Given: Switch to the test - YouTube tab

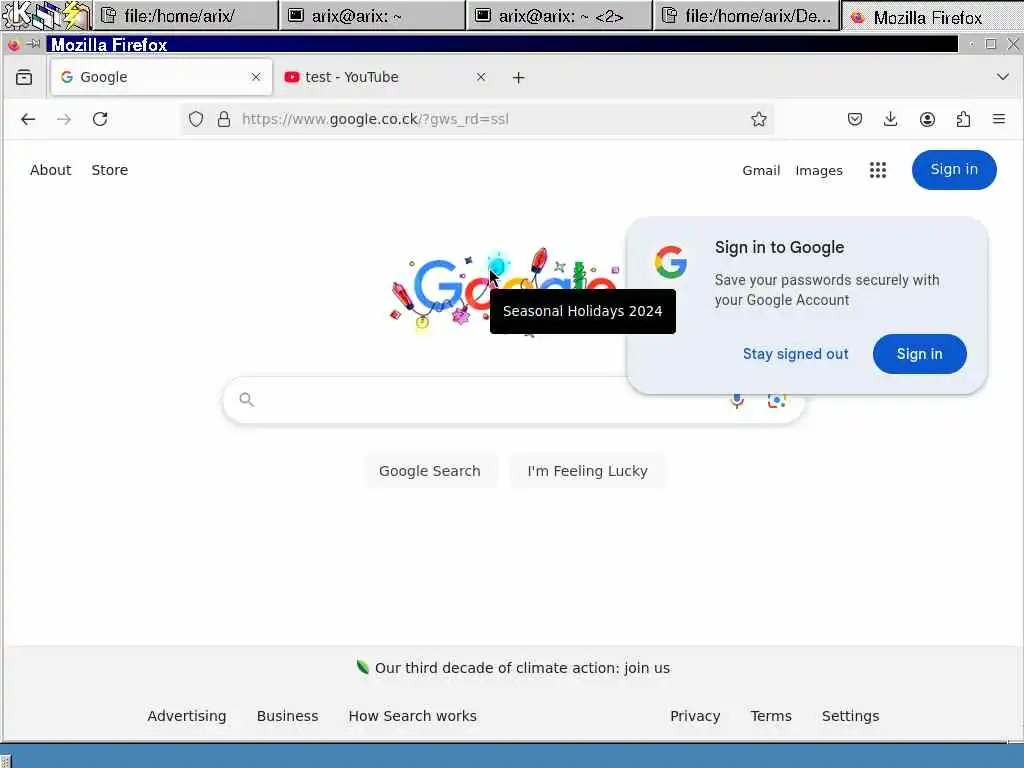Looking at the screenshot, I should (x=386, y=77).
